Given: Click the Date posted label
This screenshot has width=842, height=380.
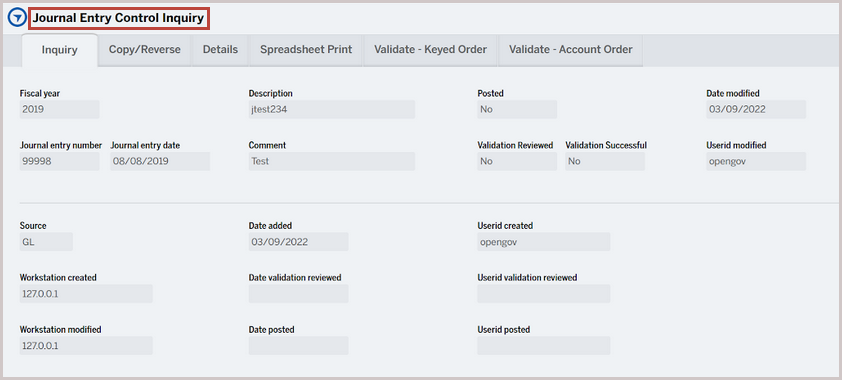Looking at the screenshot, I should tap(271, 330).
